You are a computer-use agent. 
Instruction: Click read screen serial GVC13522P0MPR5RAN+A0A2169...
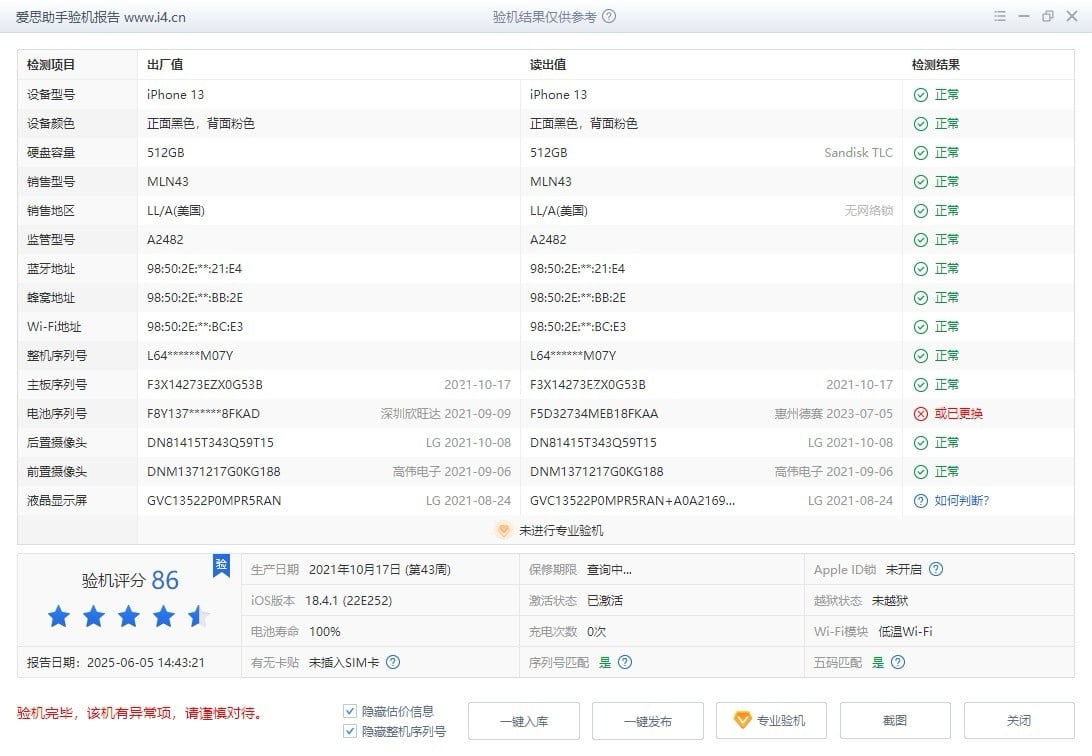tap(632, 501)
